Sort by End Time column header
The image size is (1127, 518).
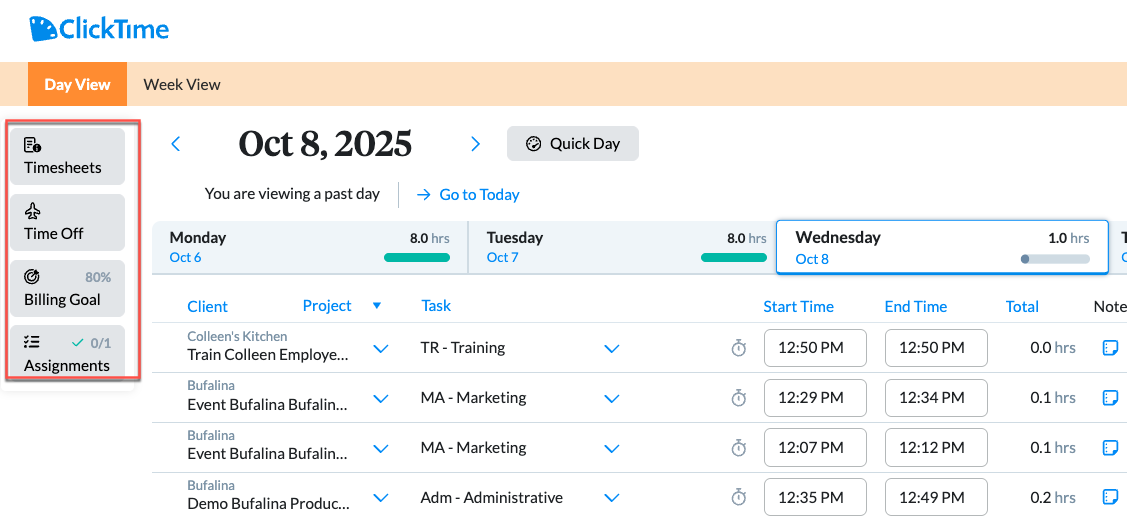[916, 307]
